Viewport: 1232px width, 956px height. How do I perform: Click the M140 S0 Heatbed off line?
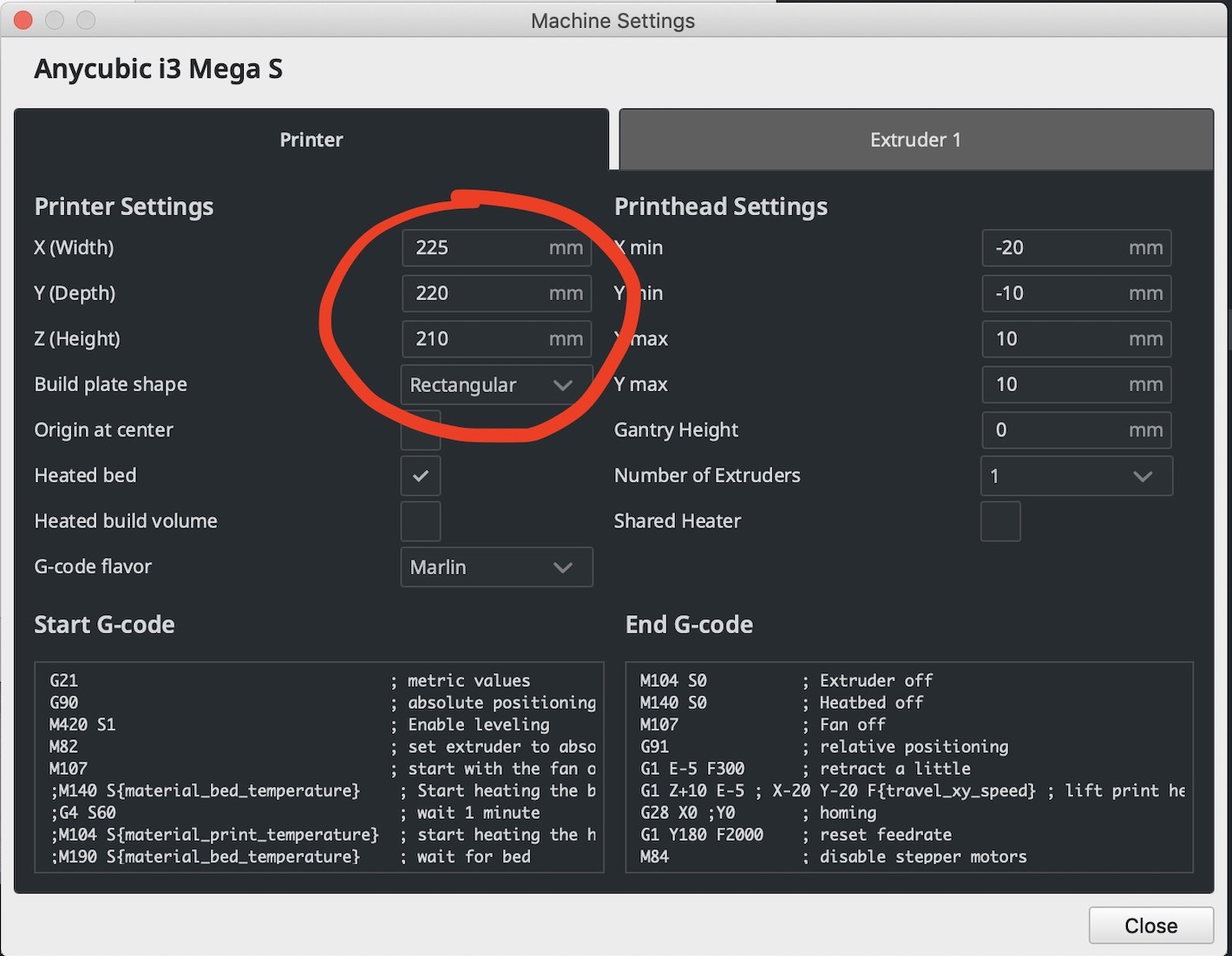click(782, 703)
